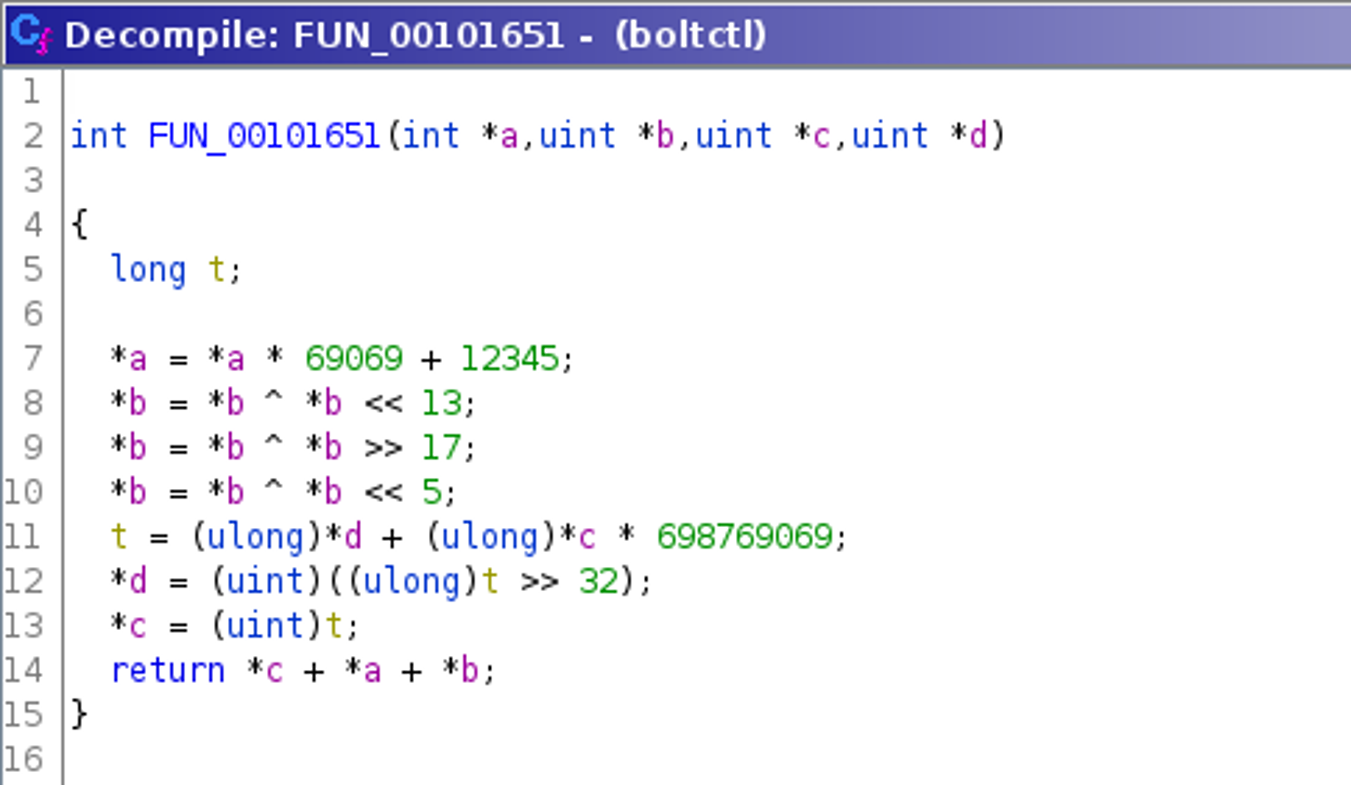This screenshot has width=1352, height=785.
Task: Click the Decompile panel icon in title bar
Action: [x=29, y=34]
